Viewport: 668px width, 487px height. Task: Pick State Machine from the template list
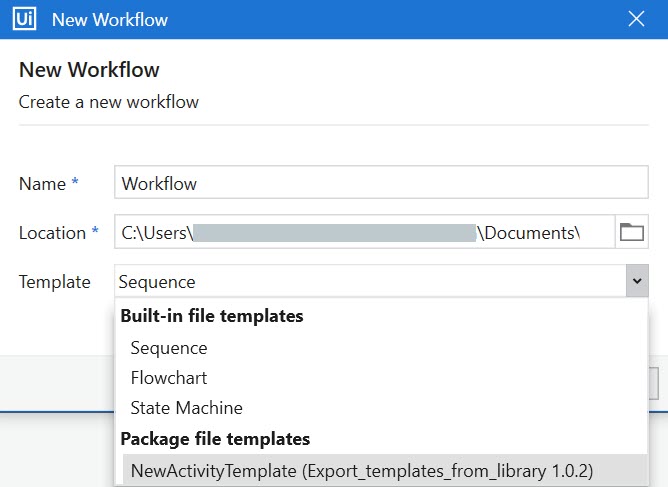(x=186, y=408)
